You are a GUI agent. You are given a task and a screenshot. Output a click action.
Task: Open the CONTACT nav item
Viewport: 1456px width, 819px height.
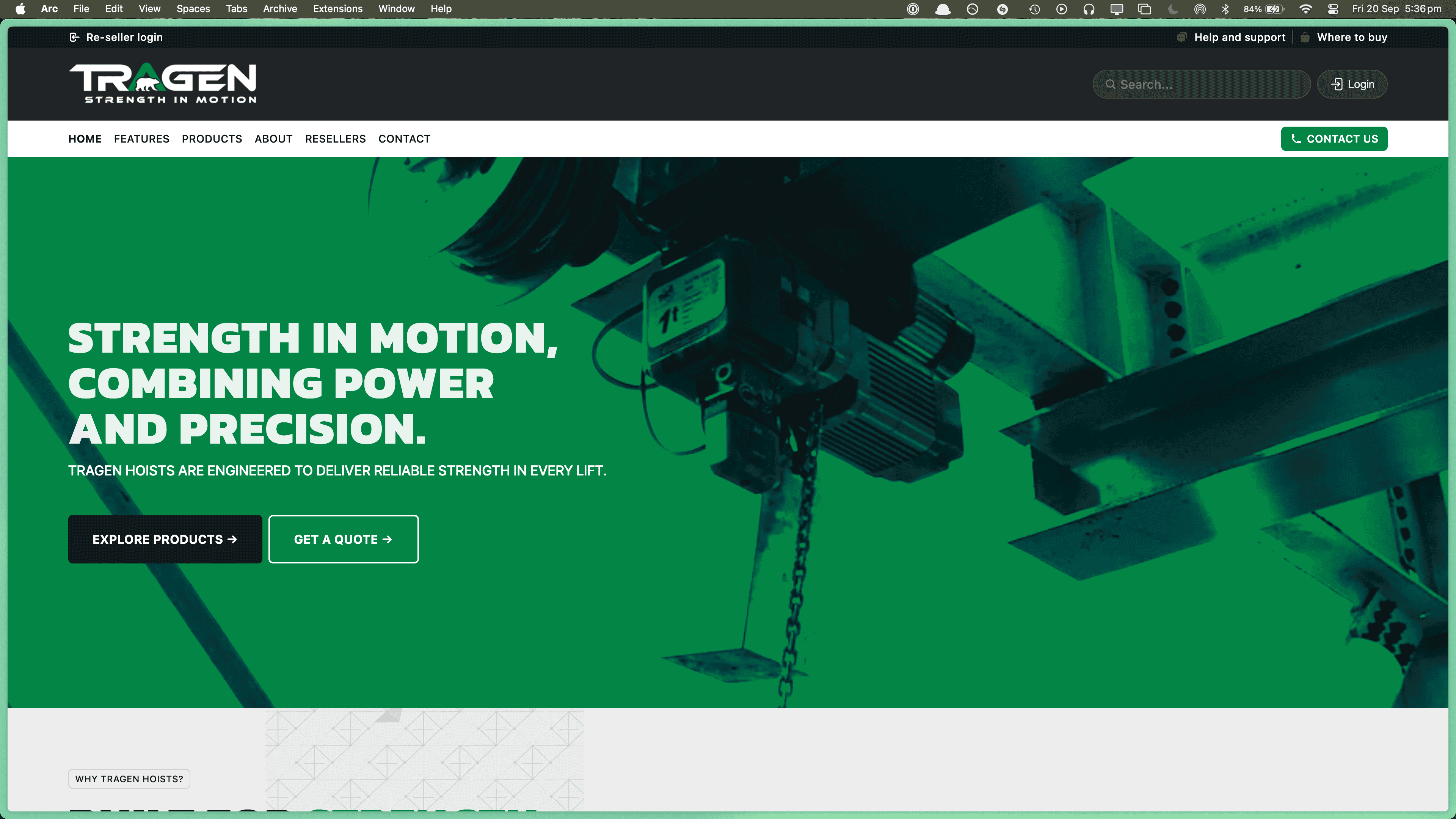404,139
